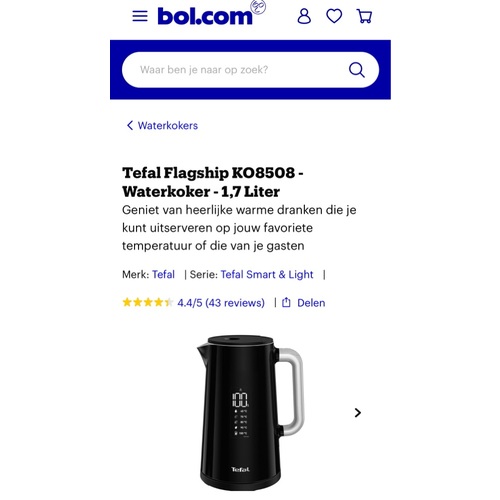Click the Tefal Flagship KO8508 product title
Image resolution: width=500 pixels, height=500 pixels.
point(213,182)
